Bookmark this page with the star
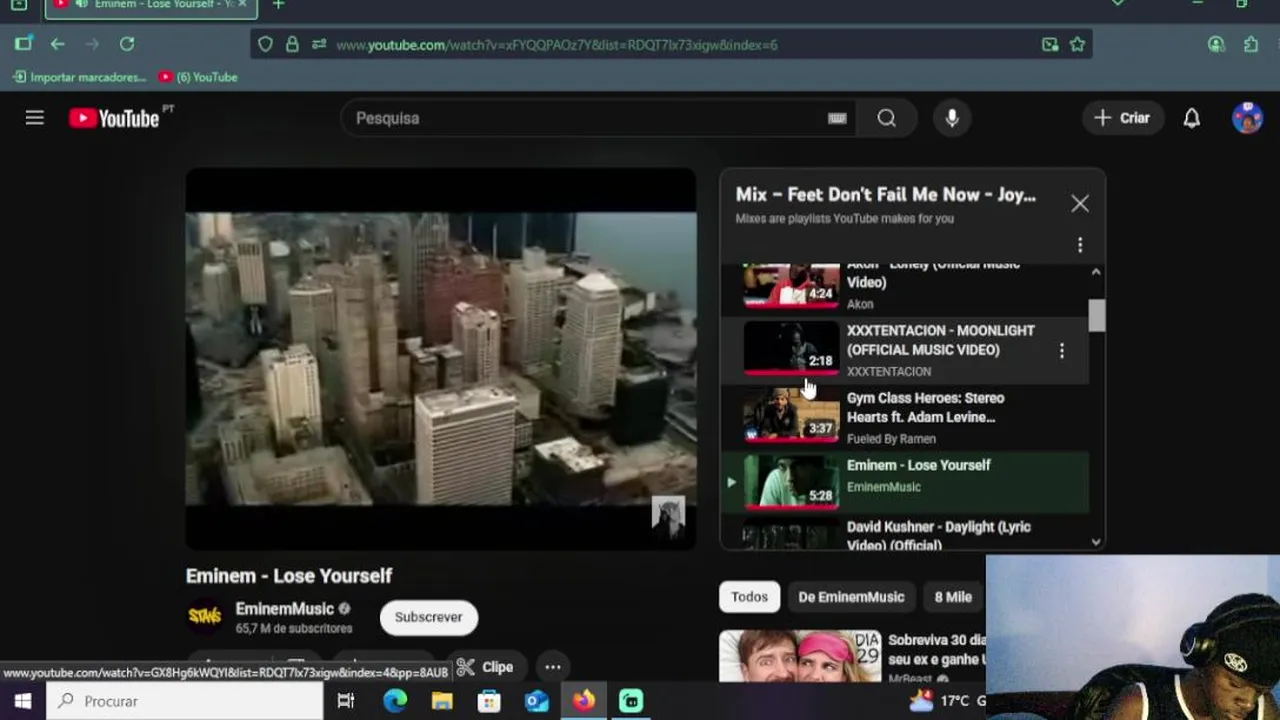Image resolution: width=1280 pixels, height=720 pixels. pos(1077,44)
